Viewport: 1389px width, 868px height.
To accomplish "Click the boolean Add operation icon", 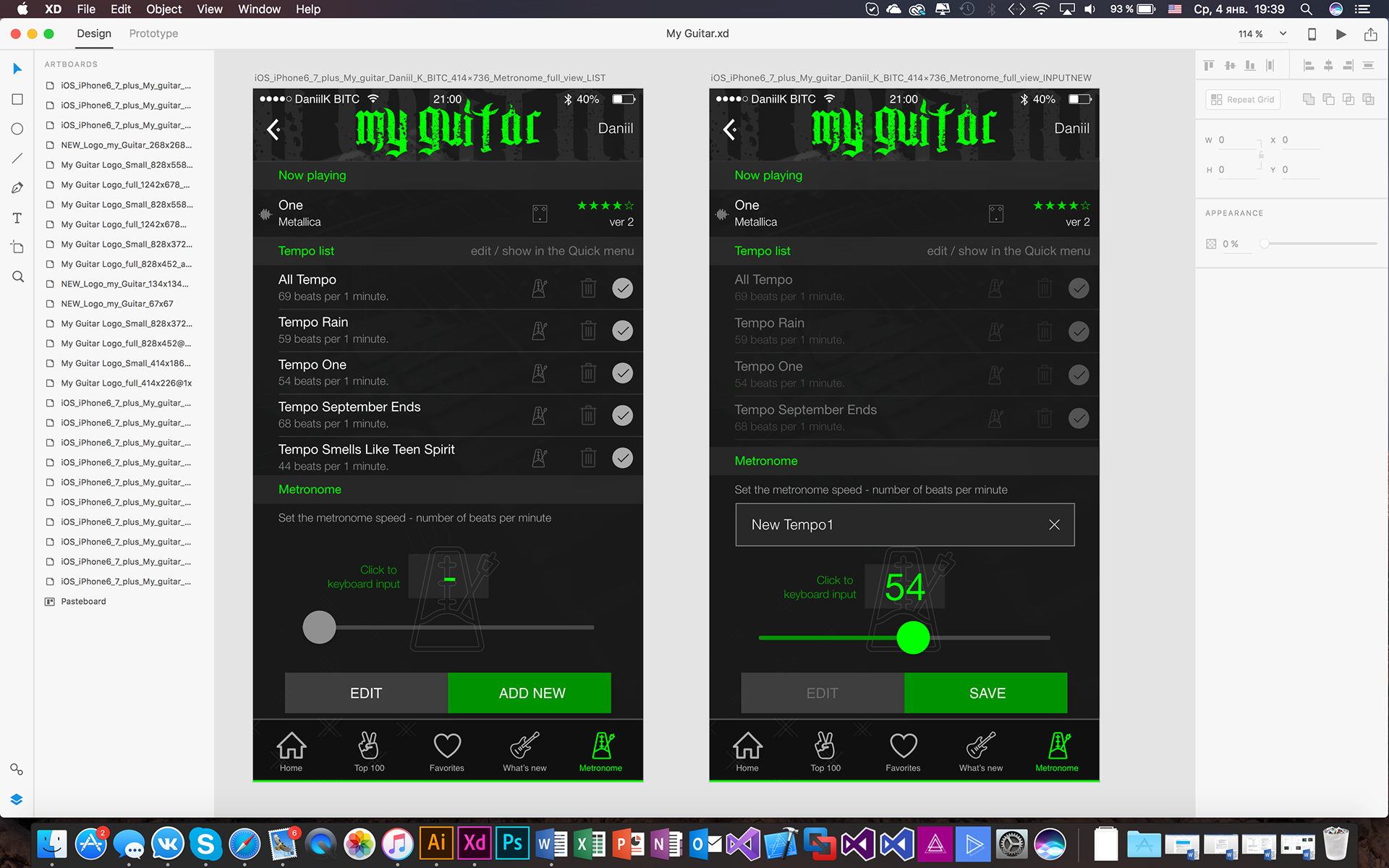I will click(1308, 99).
